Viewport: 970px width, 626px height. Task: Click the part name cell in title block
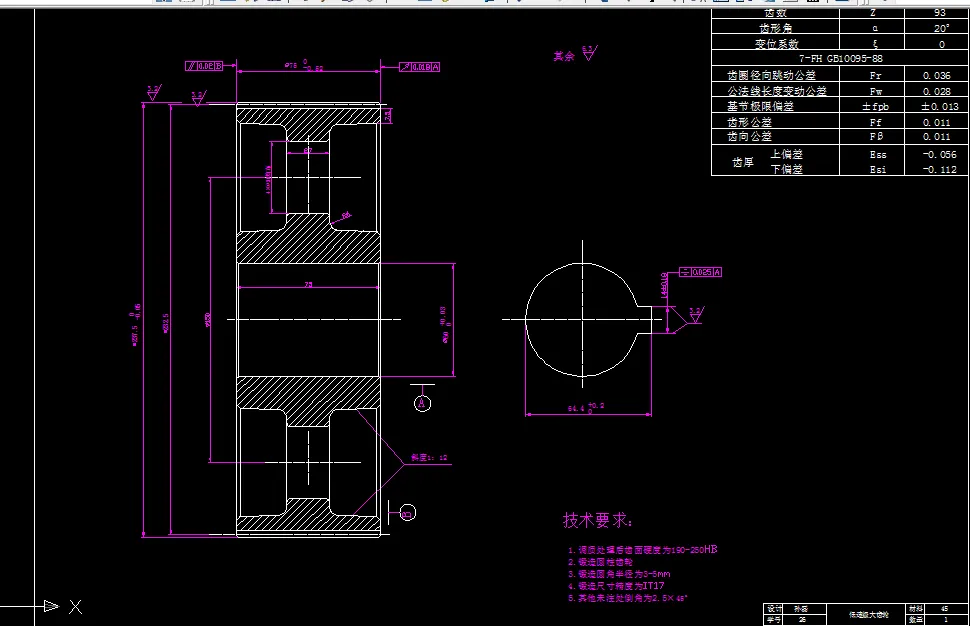click(868, 615)
